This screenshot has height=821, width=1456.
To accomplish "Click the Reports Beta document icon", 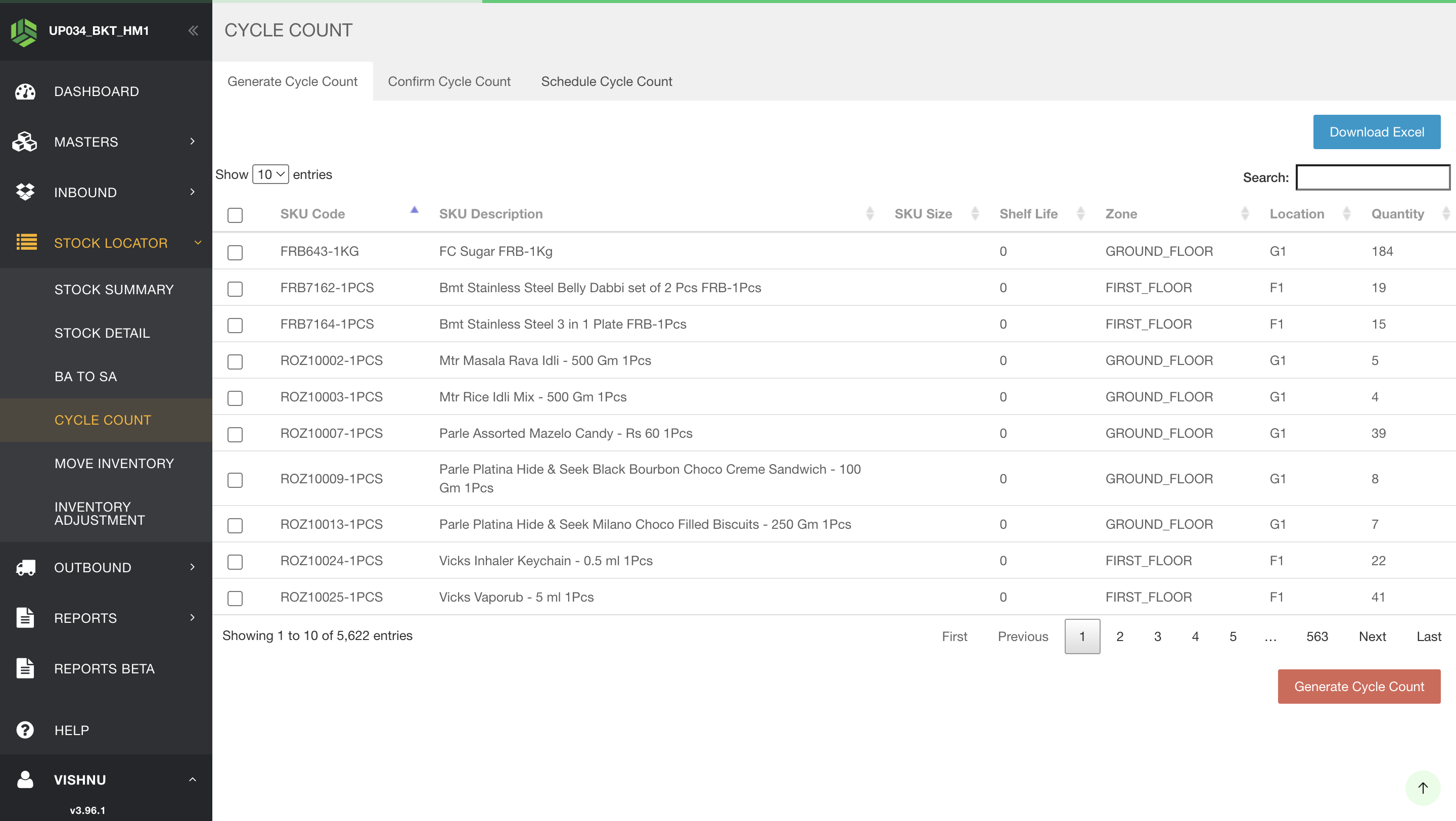I will 25,668.
